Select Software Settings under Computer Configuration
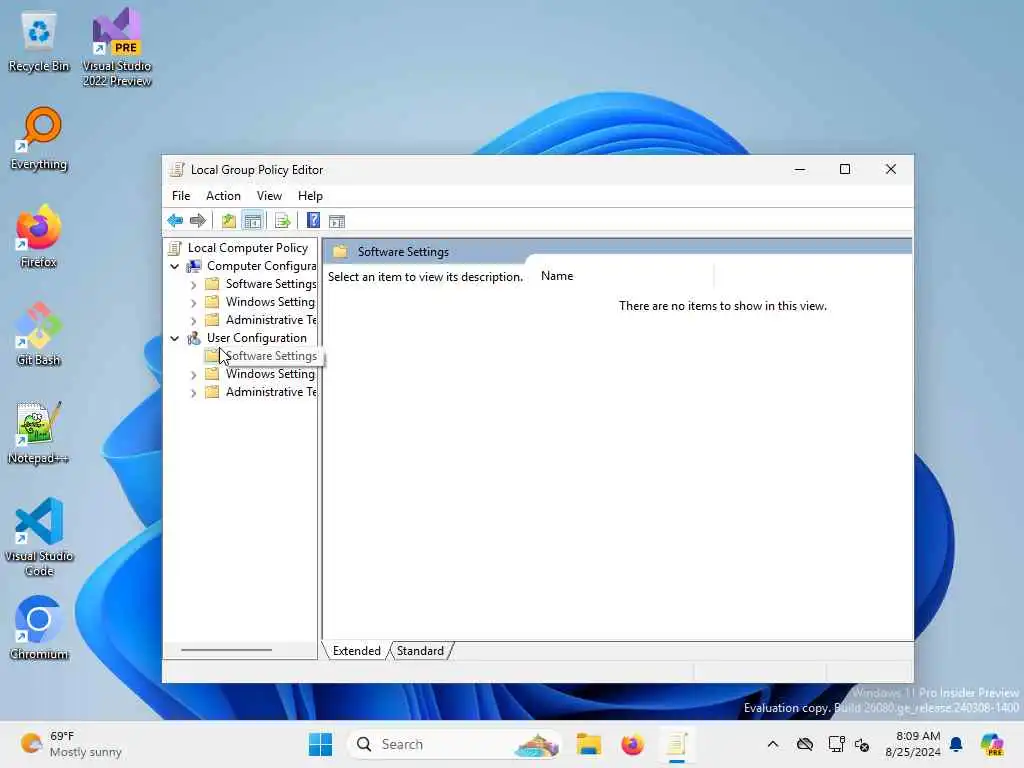Screen dimensions: 1024x768 tap(271, 283)
